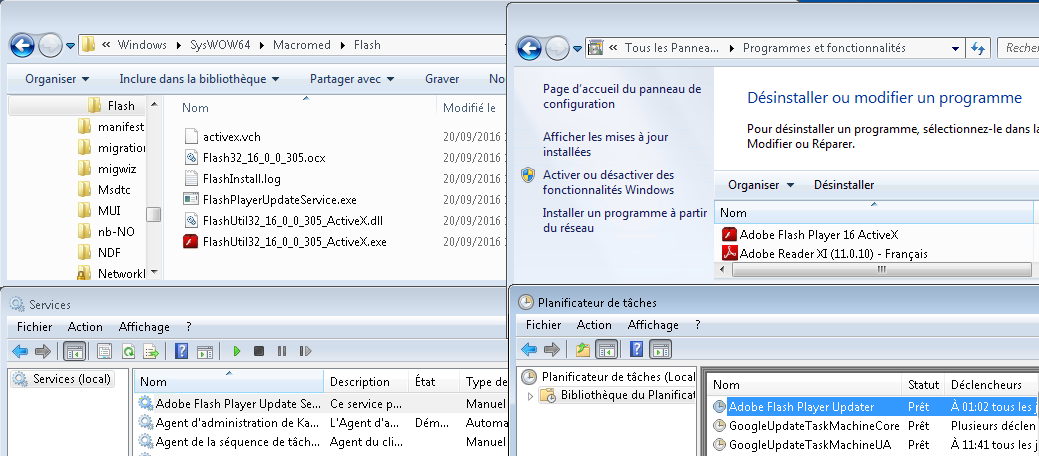Click the blue help icon in Services toolbar

[x=182, y=351]
